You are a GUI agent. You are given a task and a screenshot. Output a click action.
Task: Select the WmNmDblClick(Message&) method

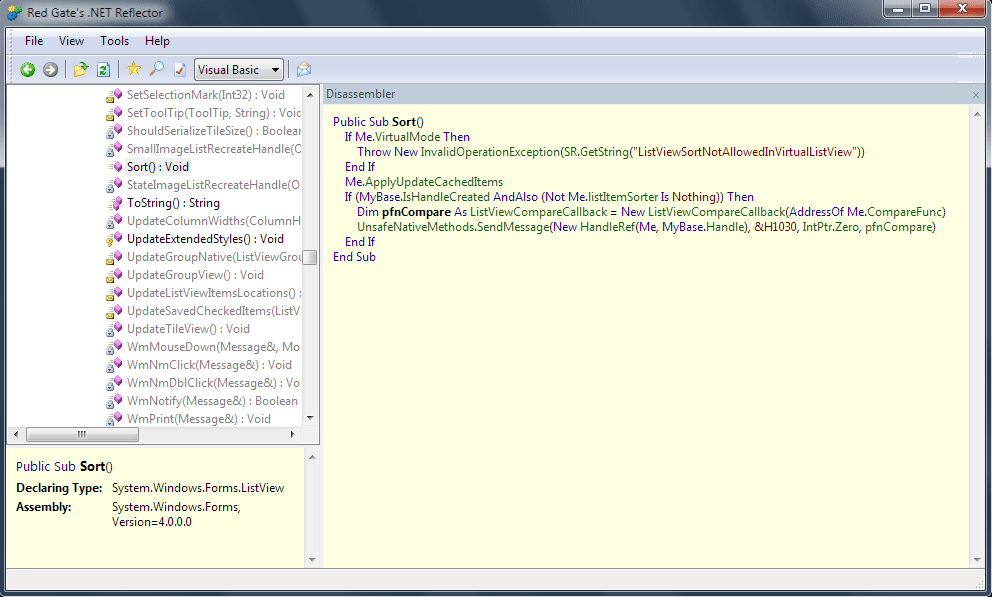[x=213, y=383]
